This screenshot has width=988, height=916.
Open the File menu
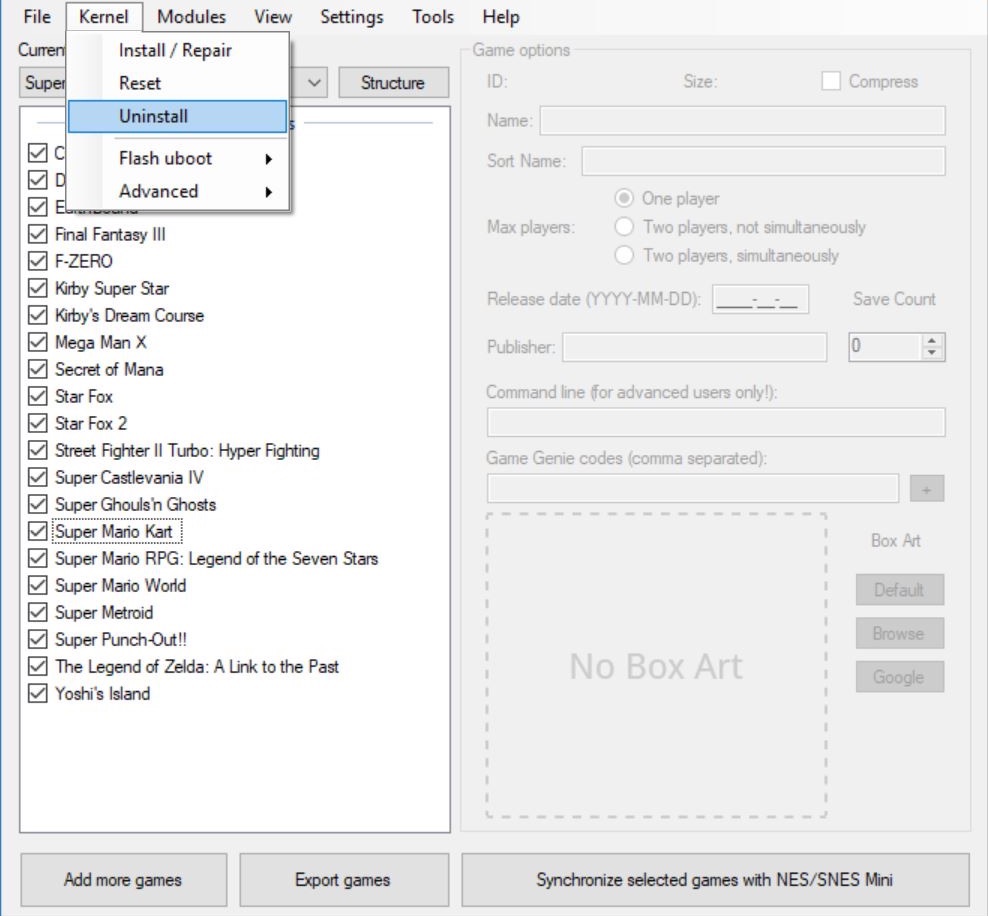[x=37, y=16]
